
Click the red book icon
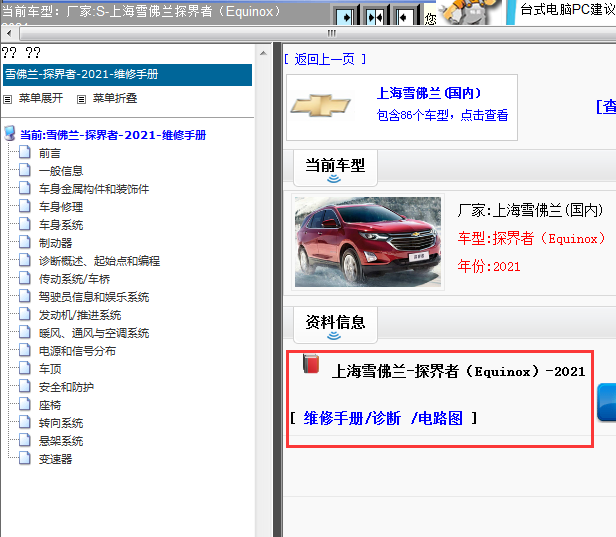(311, 364)
